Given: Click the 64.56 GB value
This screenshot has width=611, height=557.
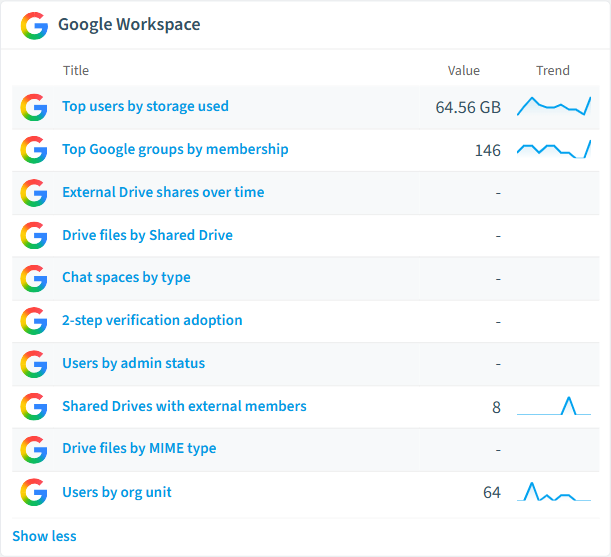Looking at the screenshot, I should point(468,108).
